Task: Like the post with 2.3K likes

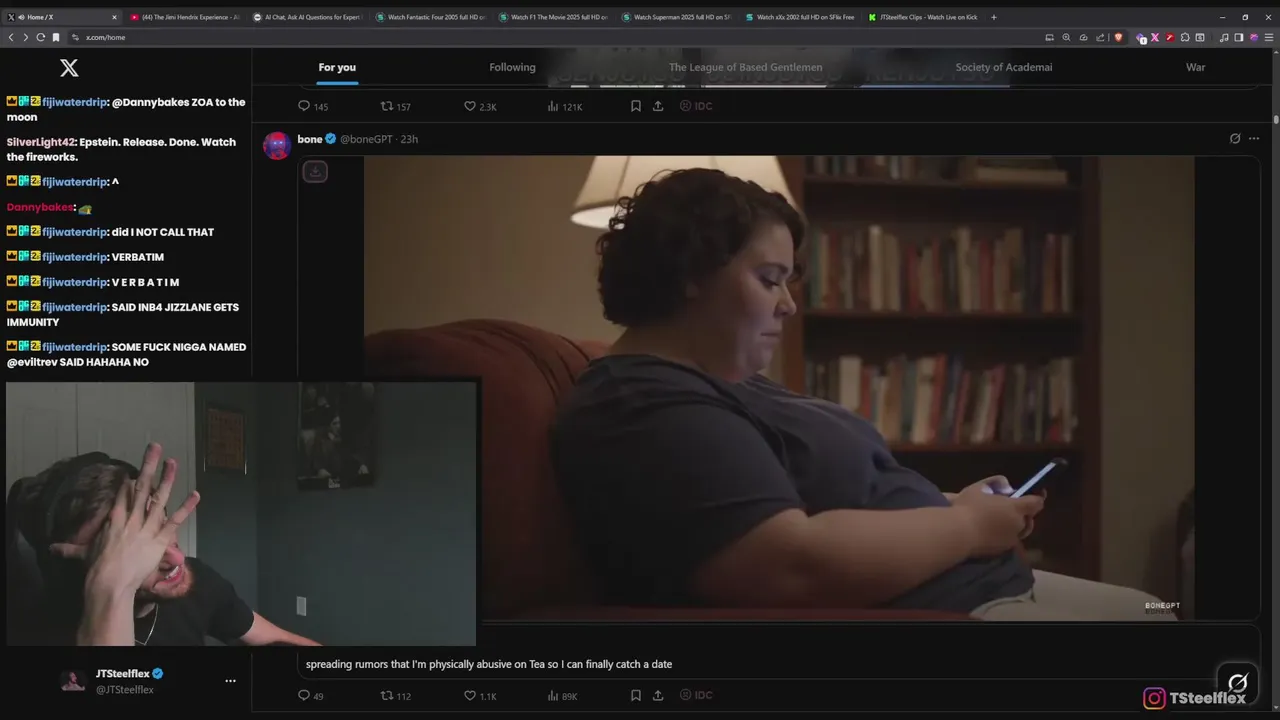Action: [x=480, y=106]
